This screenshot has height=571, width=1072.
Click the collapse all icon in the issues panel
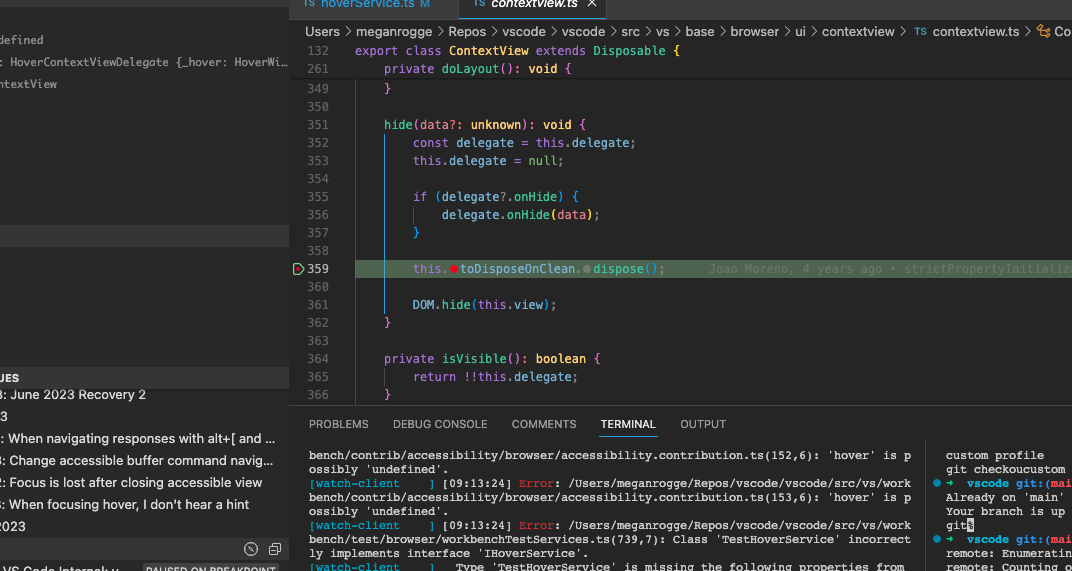pyautogui.click(x=275, y=549)
